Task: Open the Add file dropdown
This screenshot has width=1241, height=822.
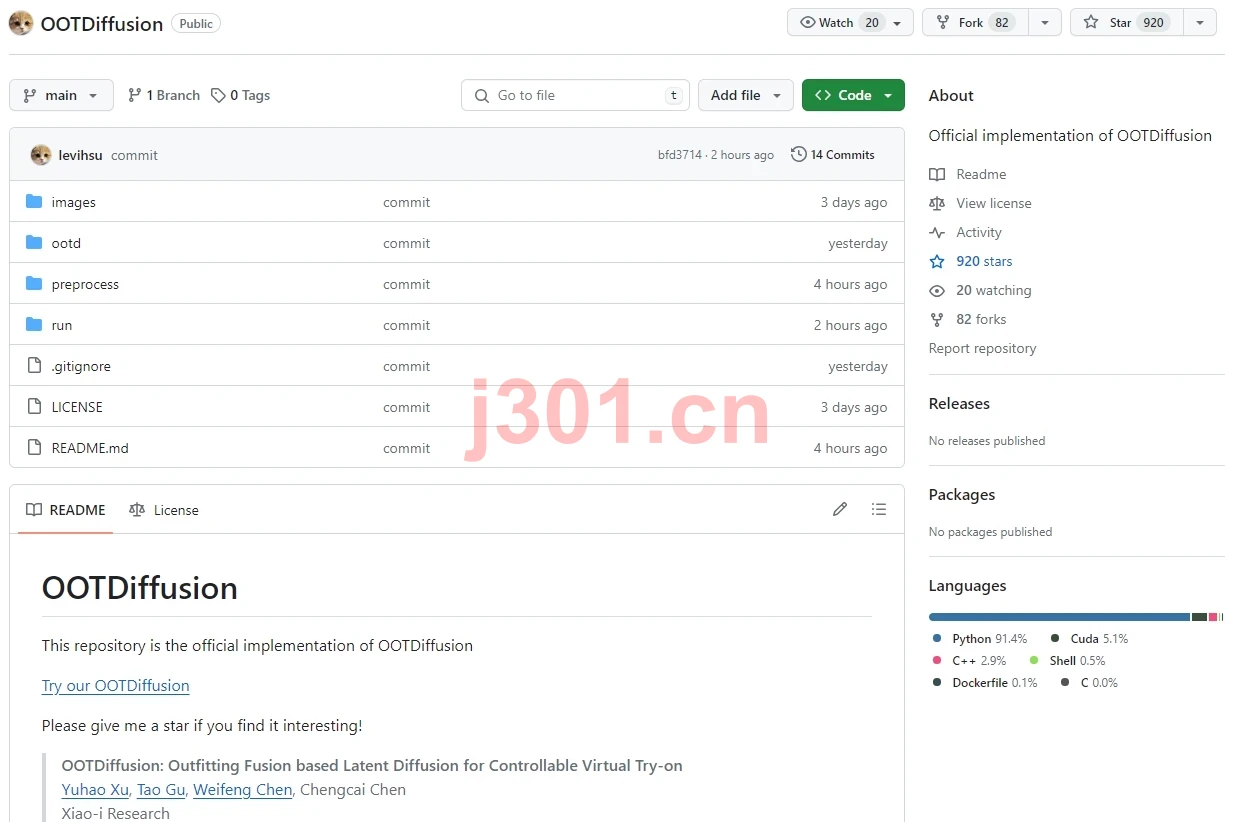Action: click(746, 95)
